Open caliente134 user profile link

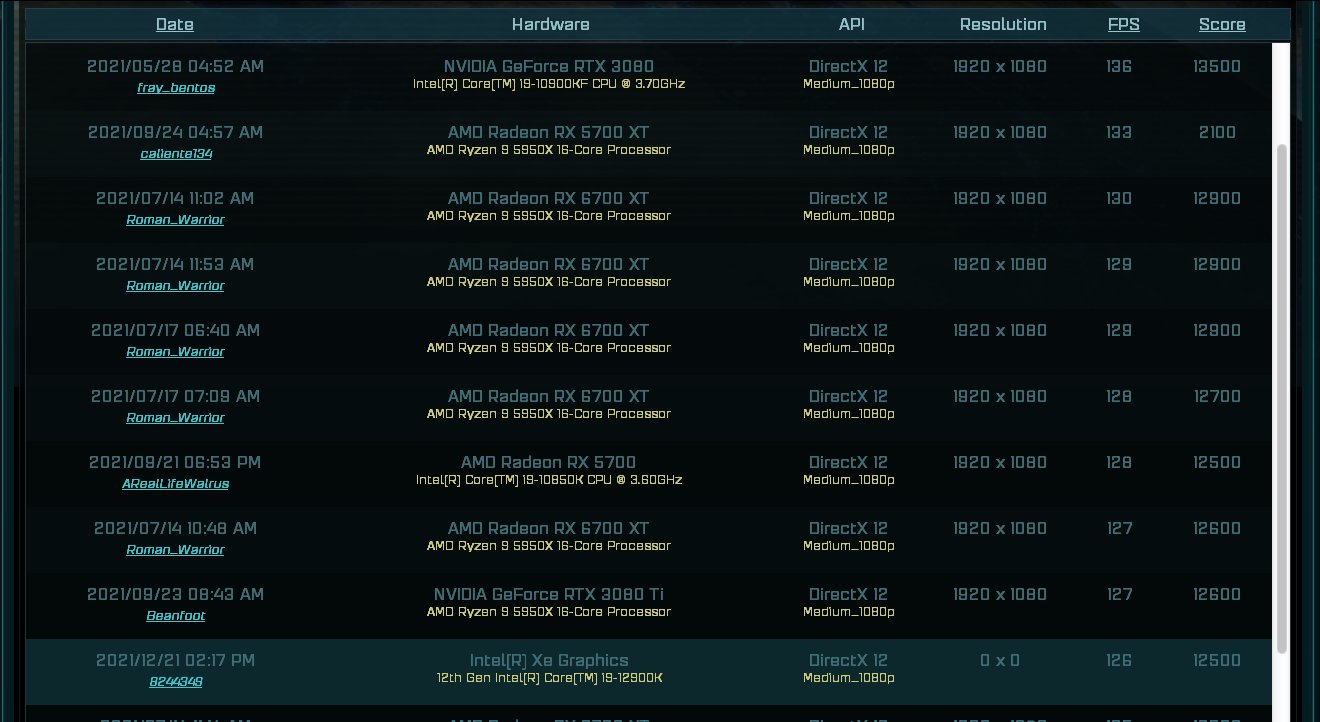coord(175,153)
